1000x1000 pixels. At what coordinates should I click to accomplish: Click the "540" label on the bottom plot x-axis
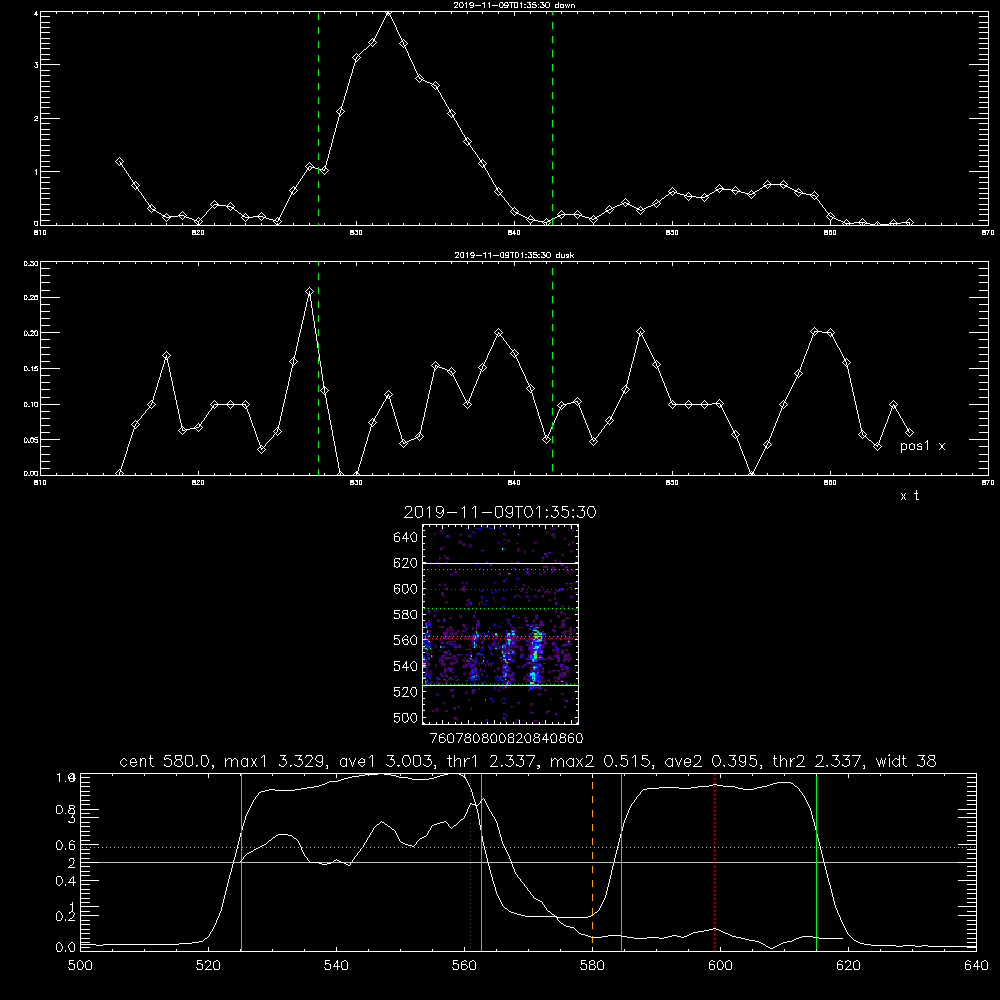336,966
